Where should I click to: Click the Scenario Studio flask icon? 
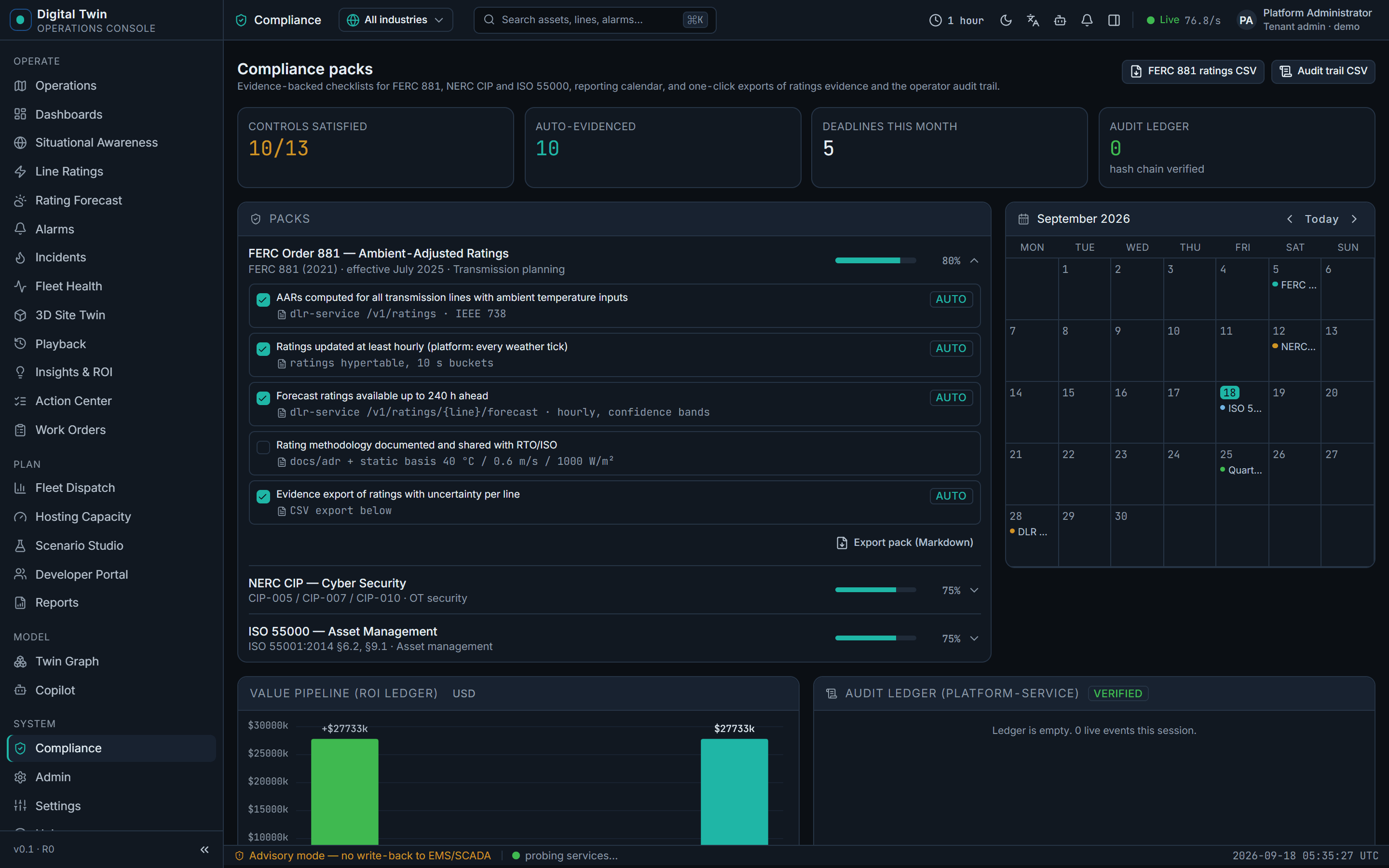coord(20,545)
